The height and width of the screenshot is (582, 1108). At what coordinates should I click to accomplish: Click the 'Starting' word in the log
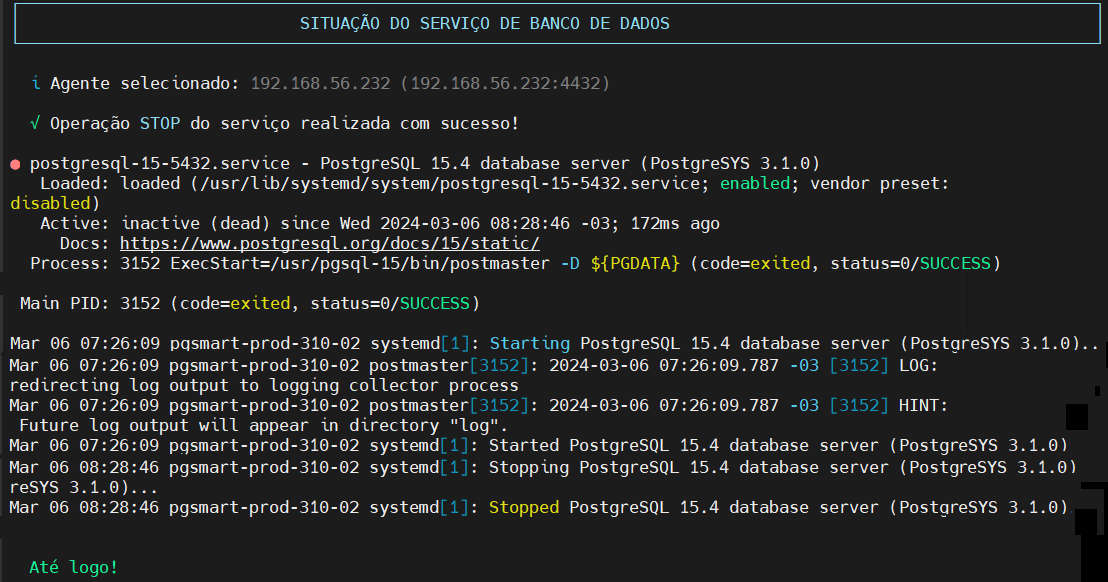529,344
